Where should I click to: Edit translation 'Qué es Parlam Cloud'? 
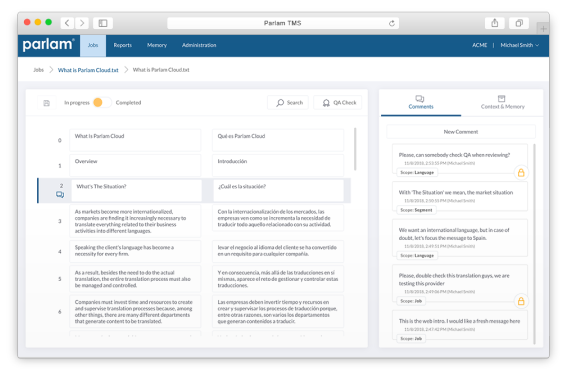[x=278, y=140]
